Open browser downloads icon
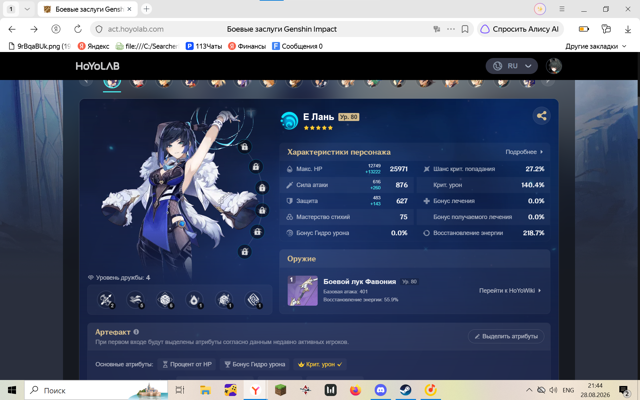The height and width of the screenshot is (400, 640). click(628, 29)
